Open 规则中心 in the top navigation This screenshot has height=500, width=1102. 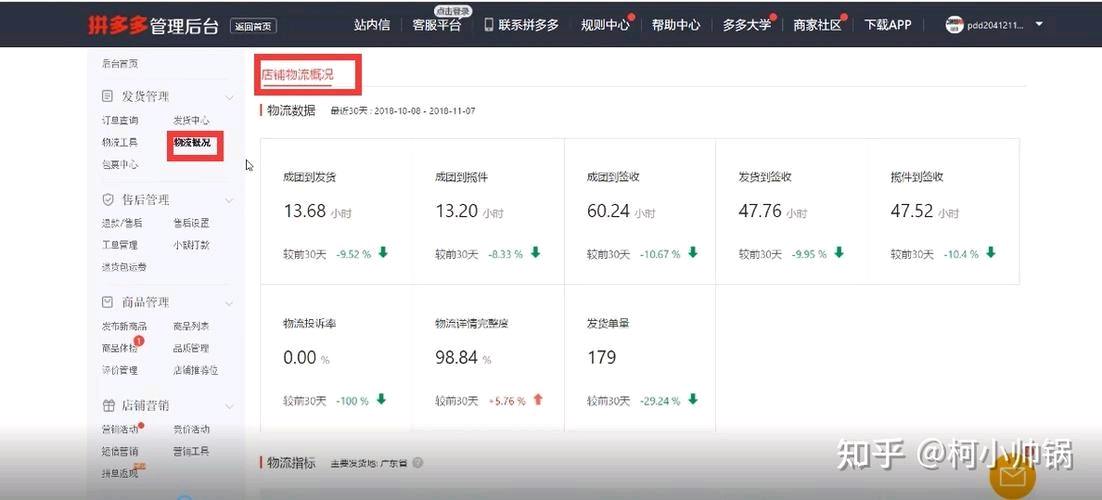click(x=605, y=25)
